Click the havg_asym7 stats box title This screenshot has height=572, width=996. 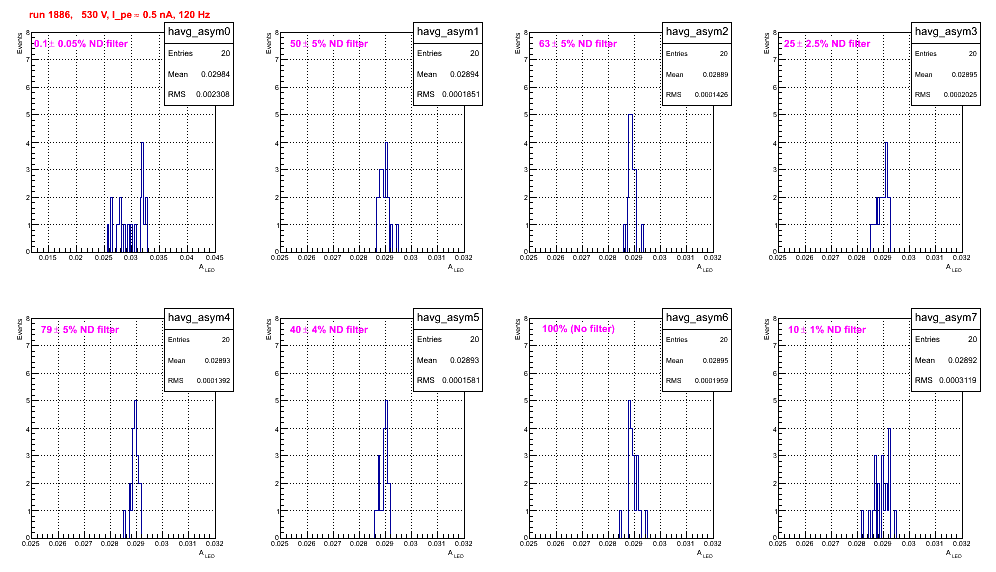pyautogui.click(x=946, y=317)
